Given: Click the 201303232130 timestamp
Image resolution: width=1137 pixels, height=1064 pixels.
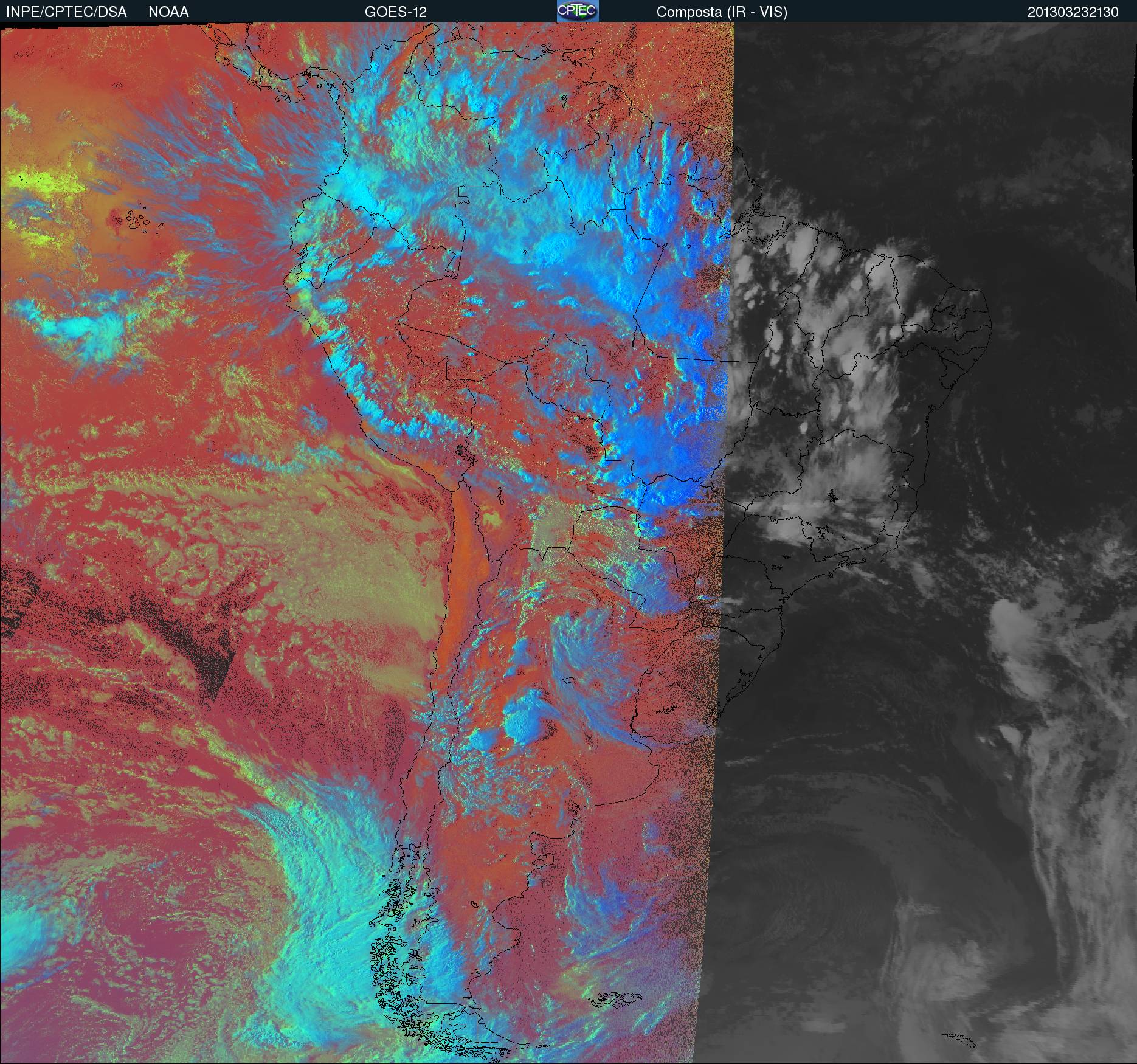Looking at the screenshot, I should pyautogui.click(x=1073, y=12).
